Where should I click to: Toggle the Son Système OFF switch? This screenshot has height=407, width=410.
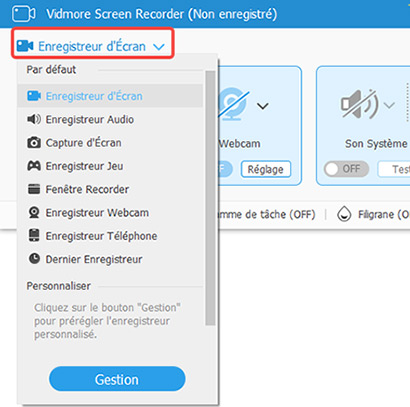pyautogui.click(x=346, y=169)
